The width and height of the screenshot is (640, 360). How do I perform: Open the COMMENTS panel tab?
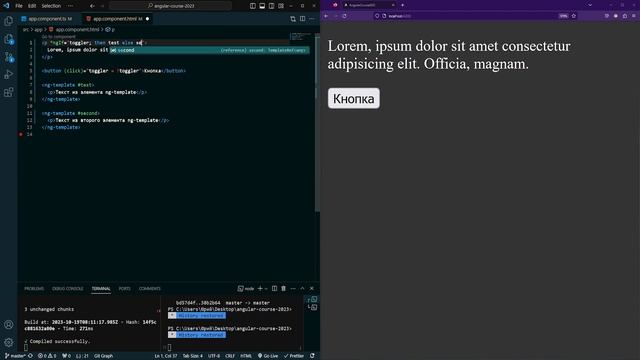point(150,289)
